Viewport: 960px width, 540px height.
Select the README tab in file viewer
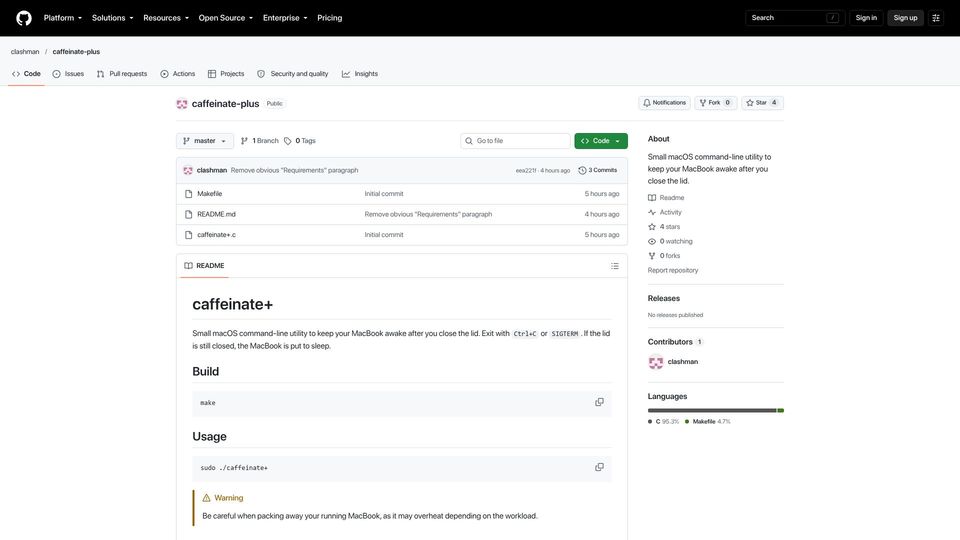click(x=204, y=266)
